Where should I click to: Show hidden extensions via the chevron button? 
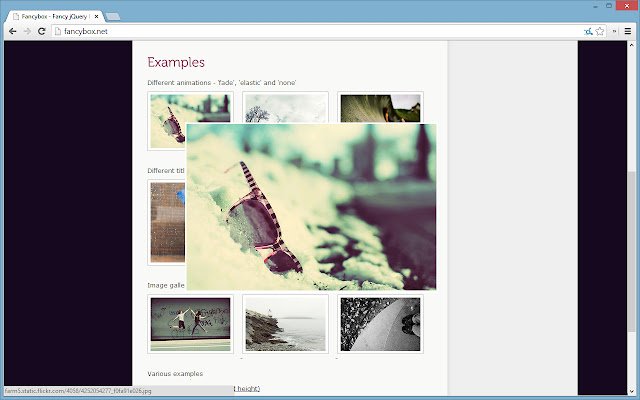[x=614, y=31]
